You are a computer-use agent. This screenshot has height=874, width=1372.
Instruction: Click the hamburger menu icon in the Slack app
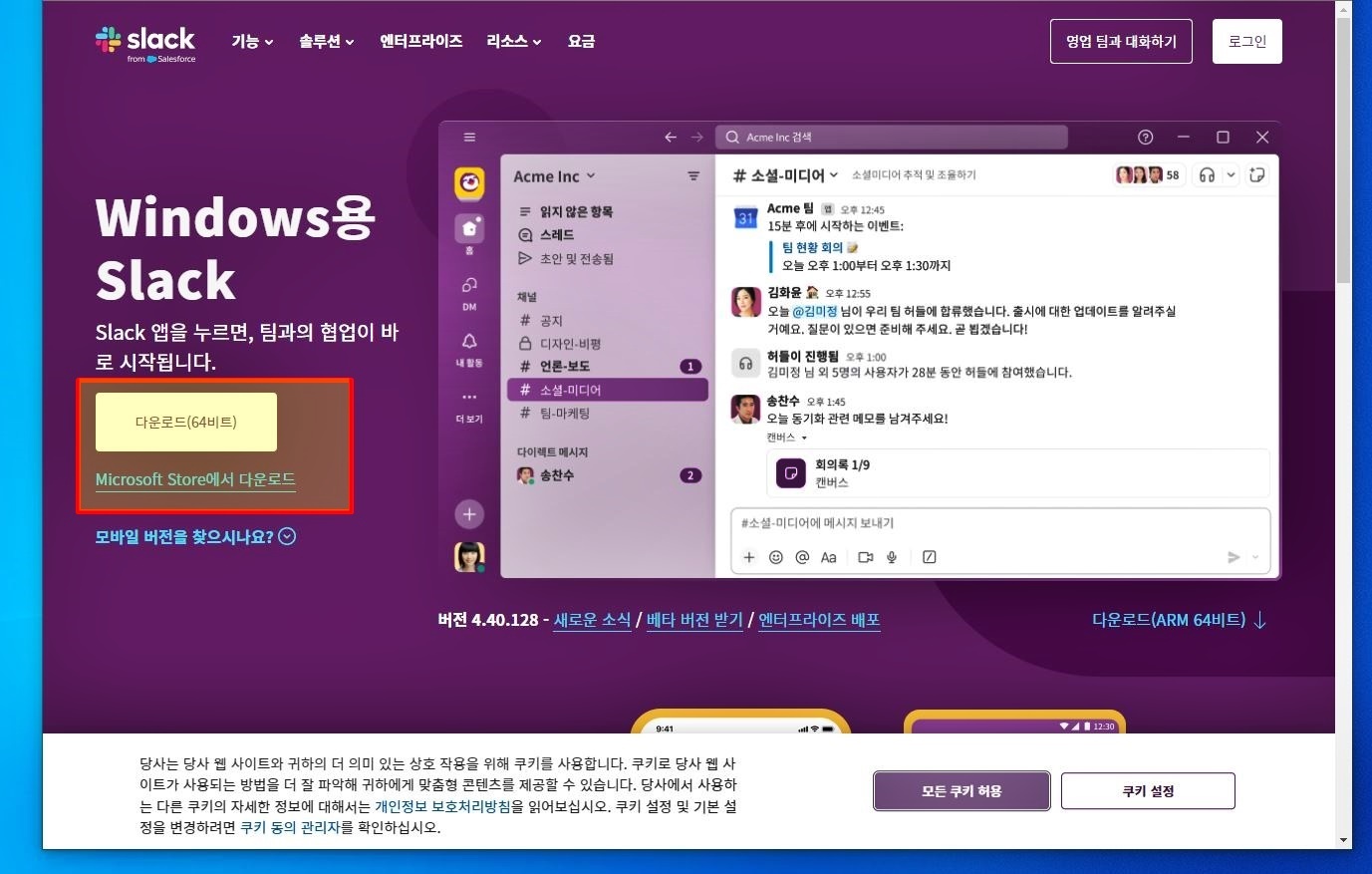point(469,138)
